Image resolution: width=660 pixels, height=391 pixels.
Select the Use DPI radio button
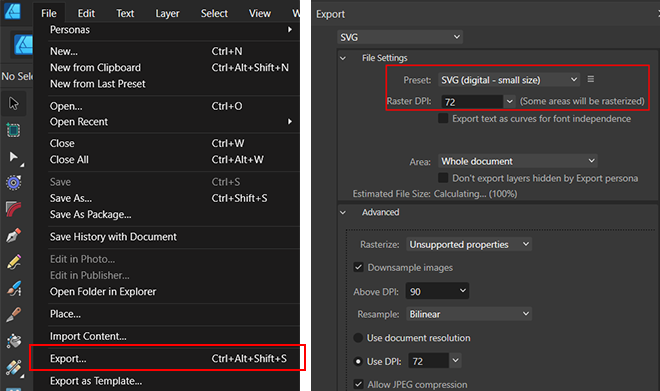point(358,361)
